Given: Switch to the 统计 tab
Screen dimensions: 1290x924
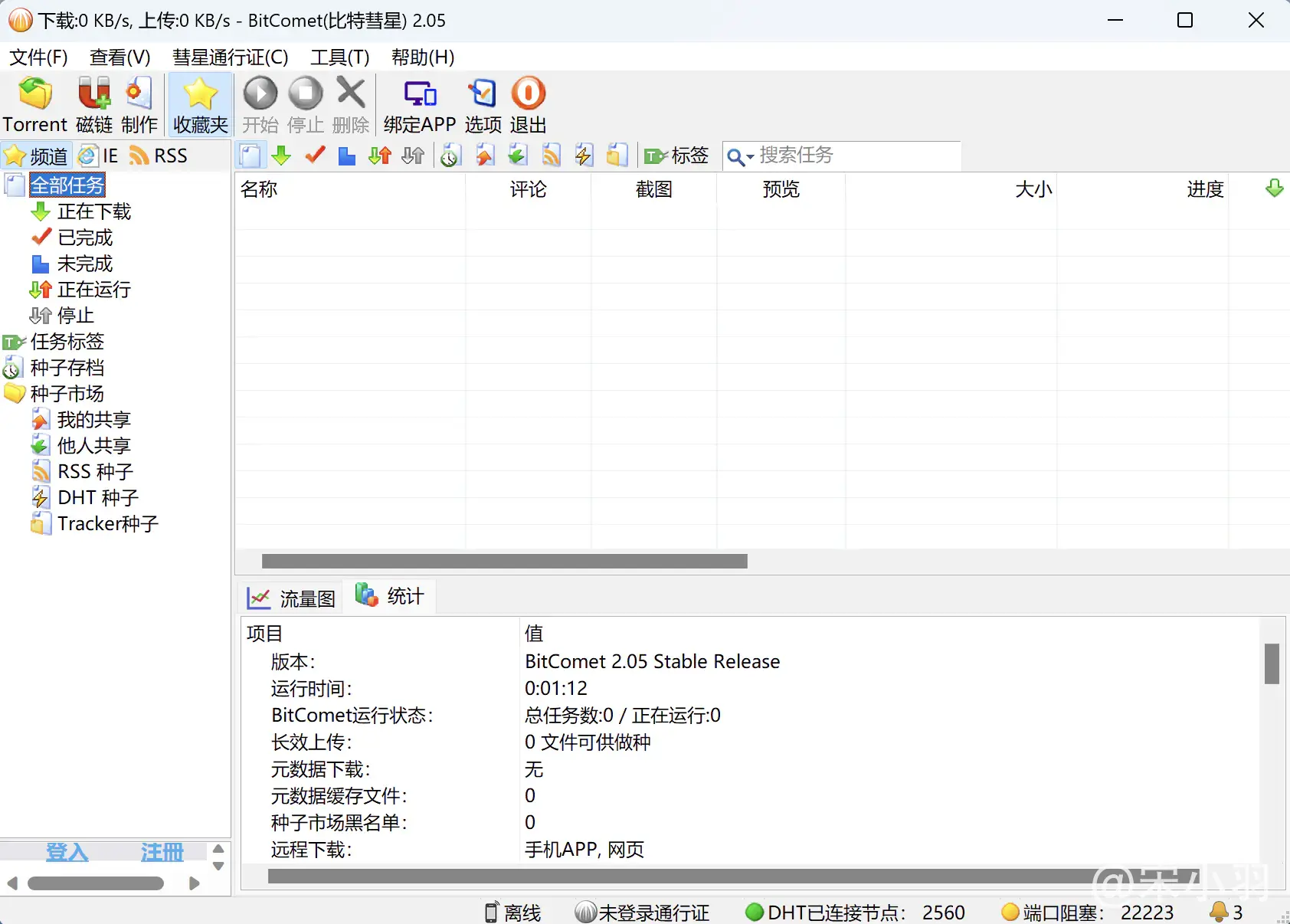Looking at the screenshot, I should coord(390,597).
